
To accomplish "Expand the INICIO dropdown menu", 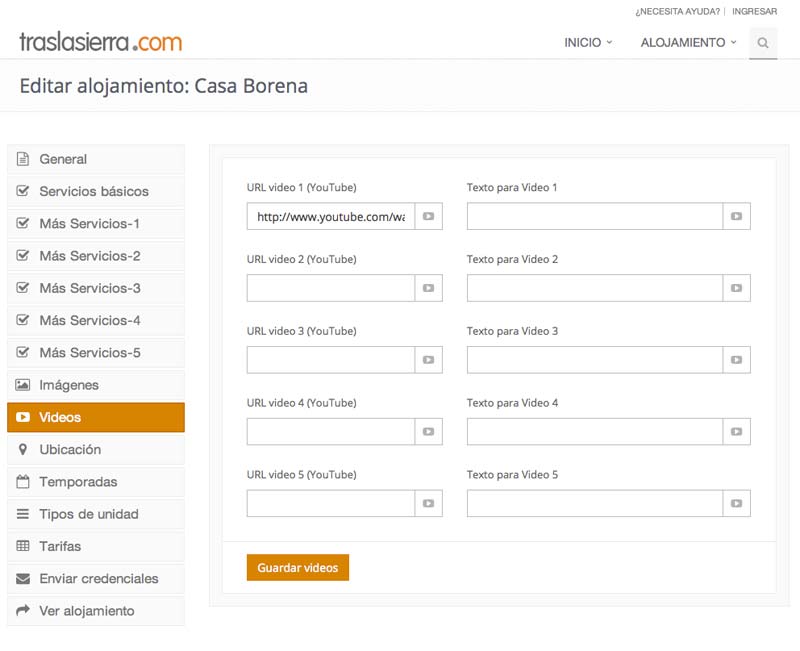I will 588,43.
